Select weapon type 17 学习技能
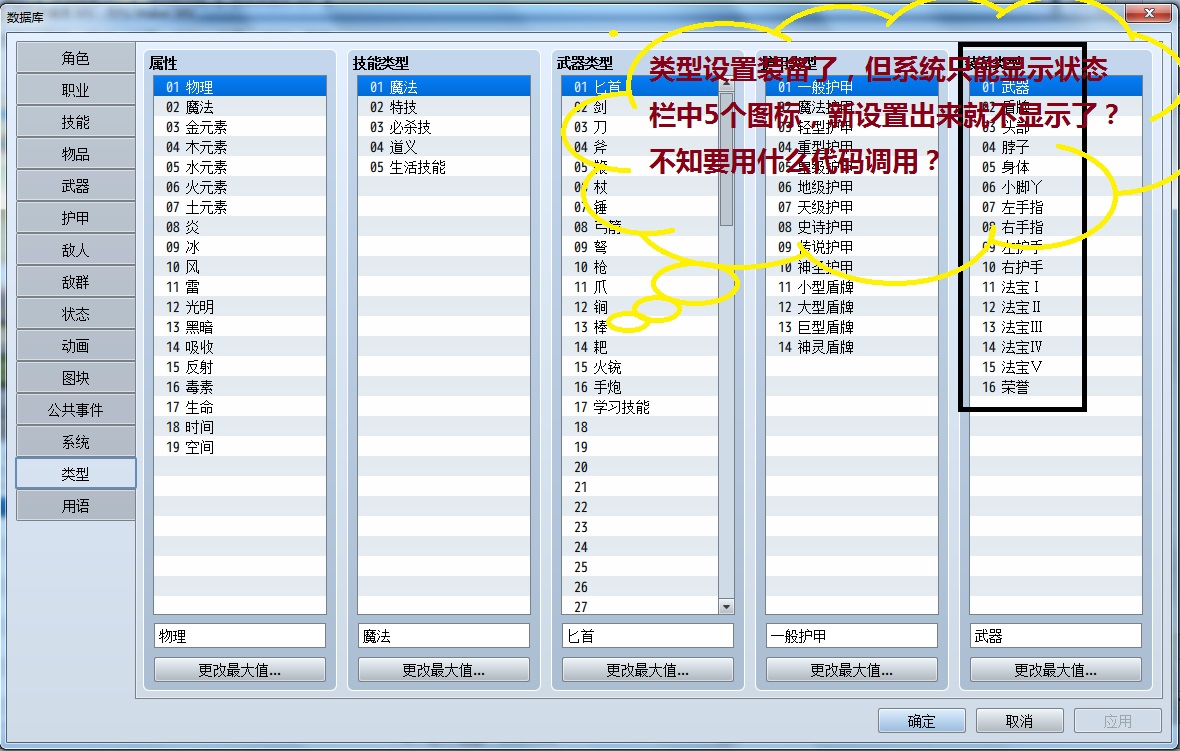The image size is (1180, 751). pos(640,407)
